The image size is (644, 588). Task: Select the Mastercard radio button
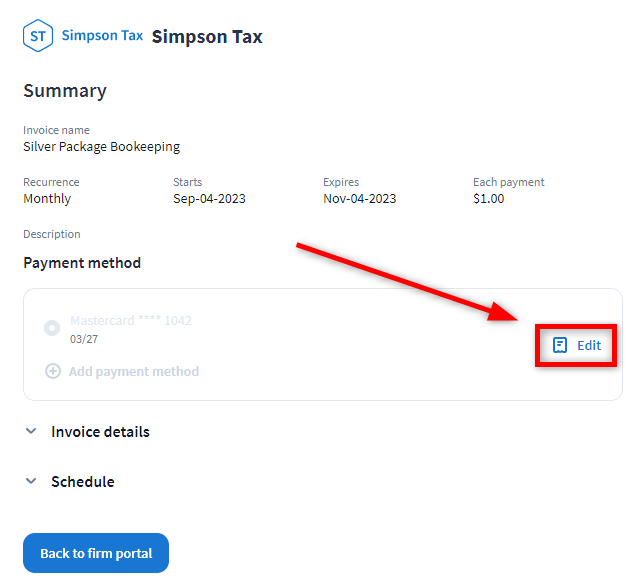(52, 328)
